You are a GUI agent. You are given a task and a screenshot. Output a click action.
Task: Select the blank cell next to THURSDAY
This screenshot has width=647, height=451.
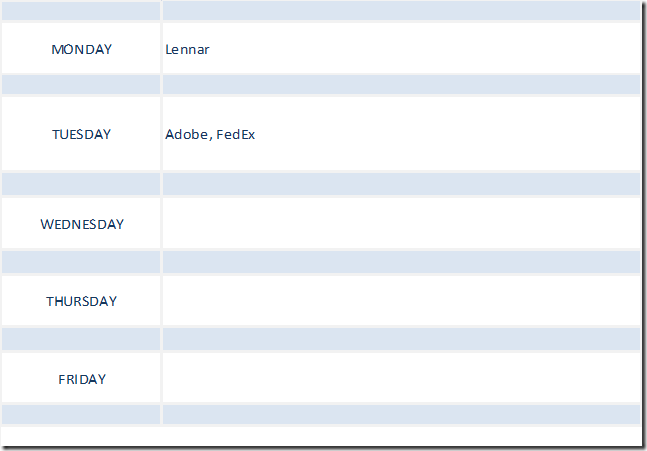tap(400, 301)
